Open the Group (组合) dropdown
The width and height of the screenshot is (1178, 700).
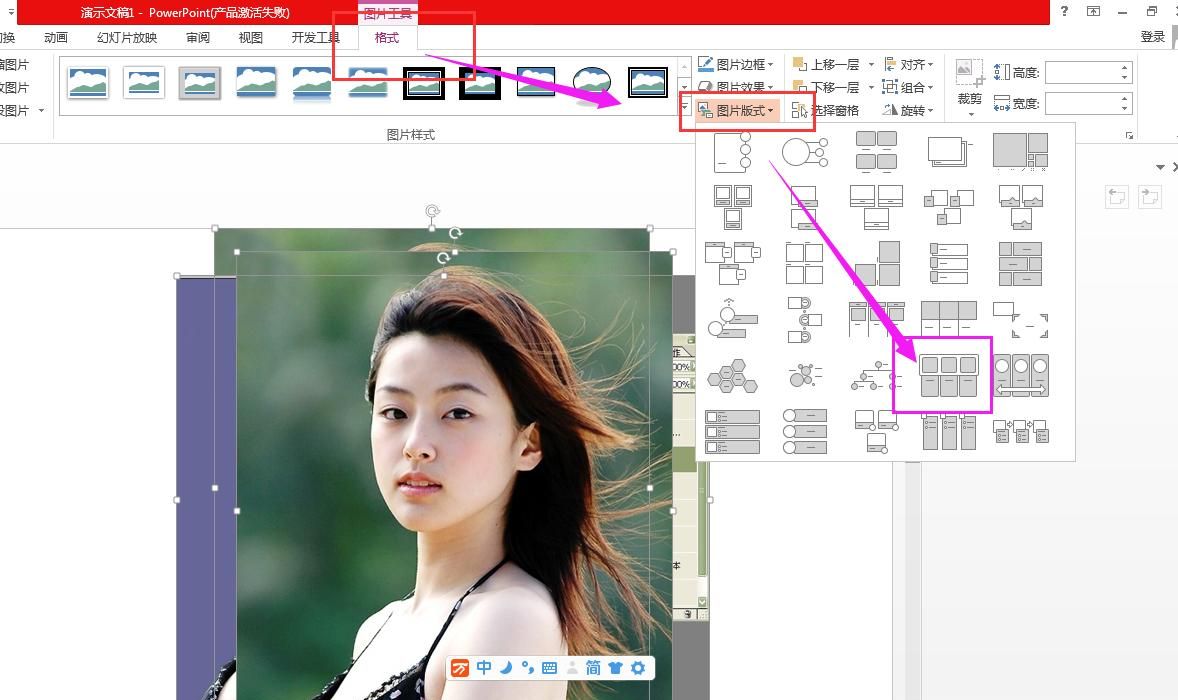[x=909, y=87]
